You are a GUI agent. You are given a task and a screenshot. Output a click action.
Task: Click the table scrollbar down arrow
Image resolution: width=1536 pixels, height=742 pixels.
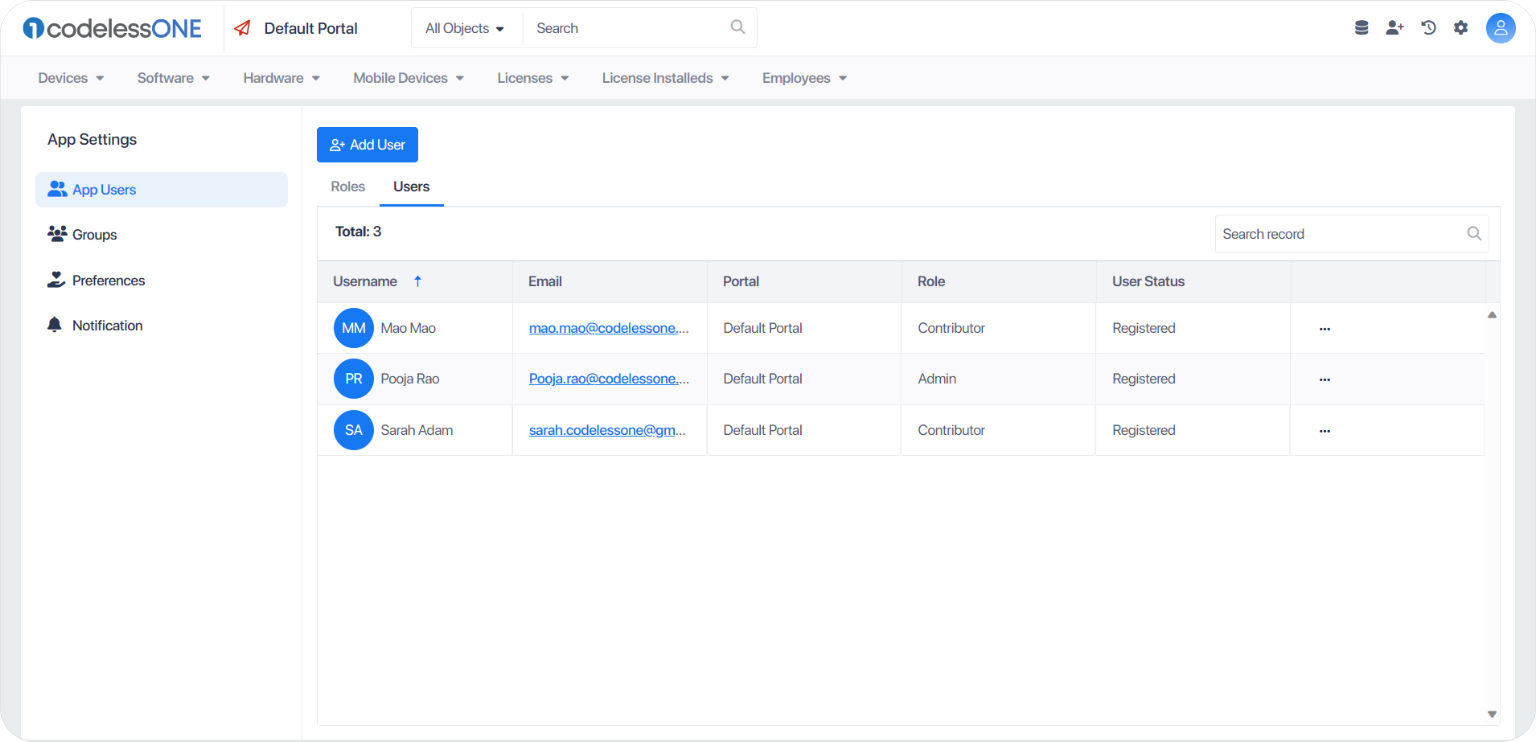(x=1492, y=714)
